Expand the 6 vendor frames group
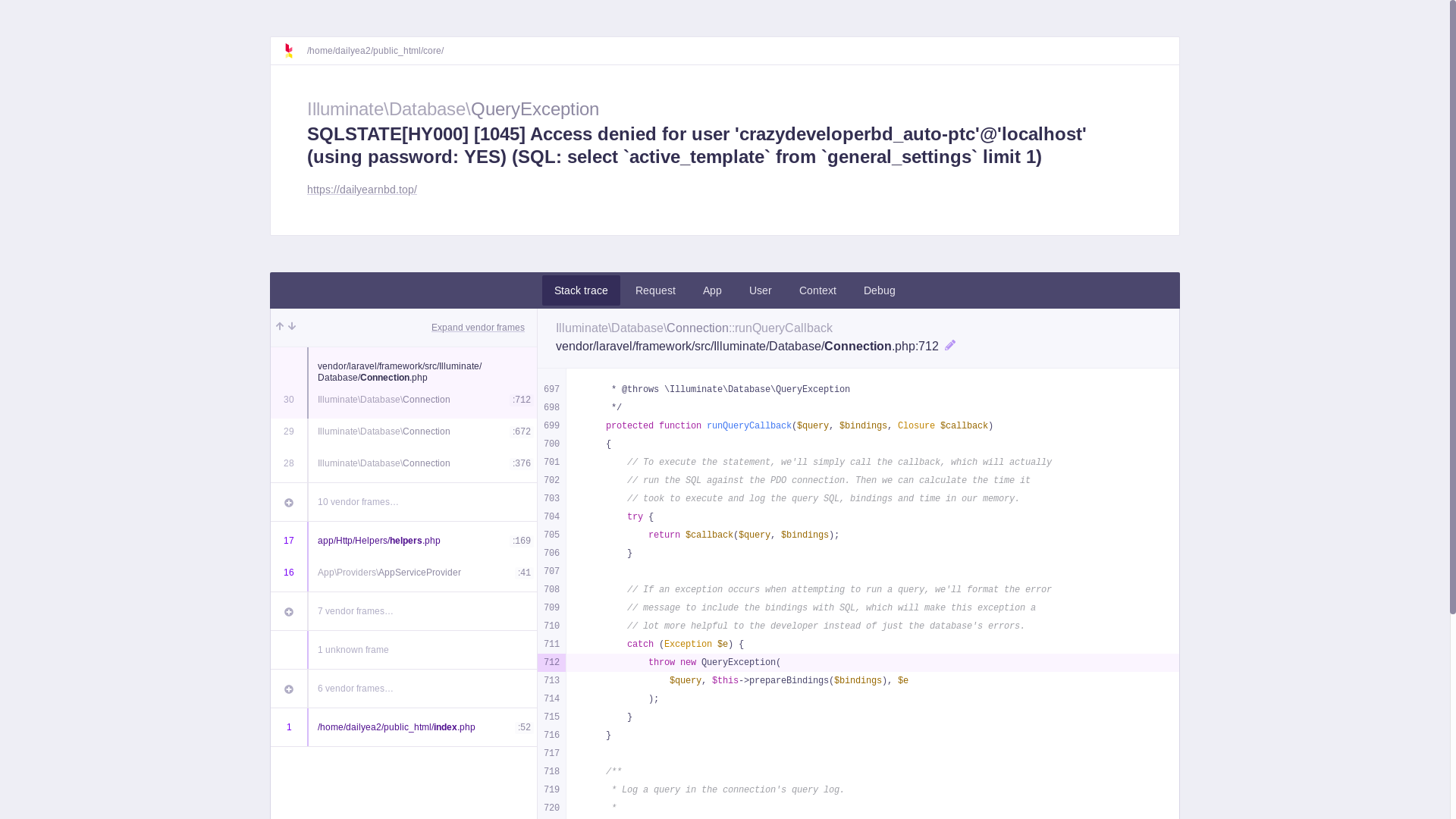Viewport: 1456px width, 819px height. (x=403, y=689)
